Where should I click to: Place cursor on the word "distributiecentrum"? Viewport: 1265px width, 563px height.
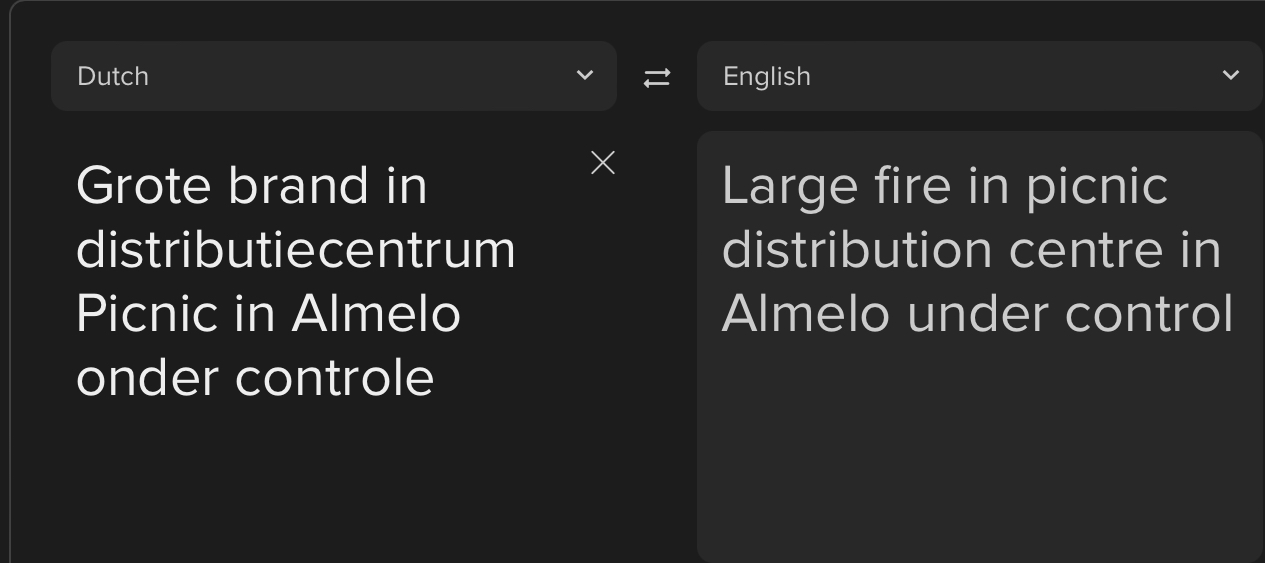click(x=296, y=249)
